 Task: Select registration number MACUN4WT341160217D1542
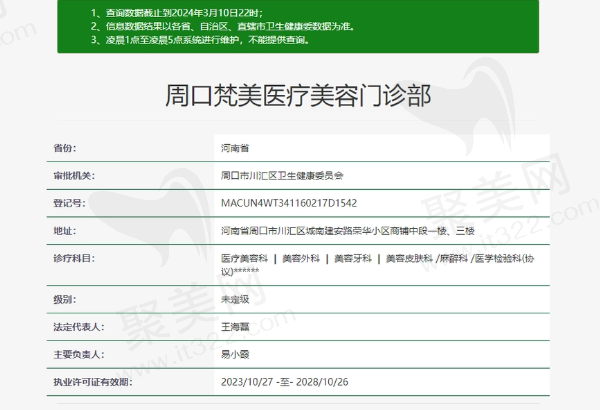pyautogui.click(x=289, y=203)
